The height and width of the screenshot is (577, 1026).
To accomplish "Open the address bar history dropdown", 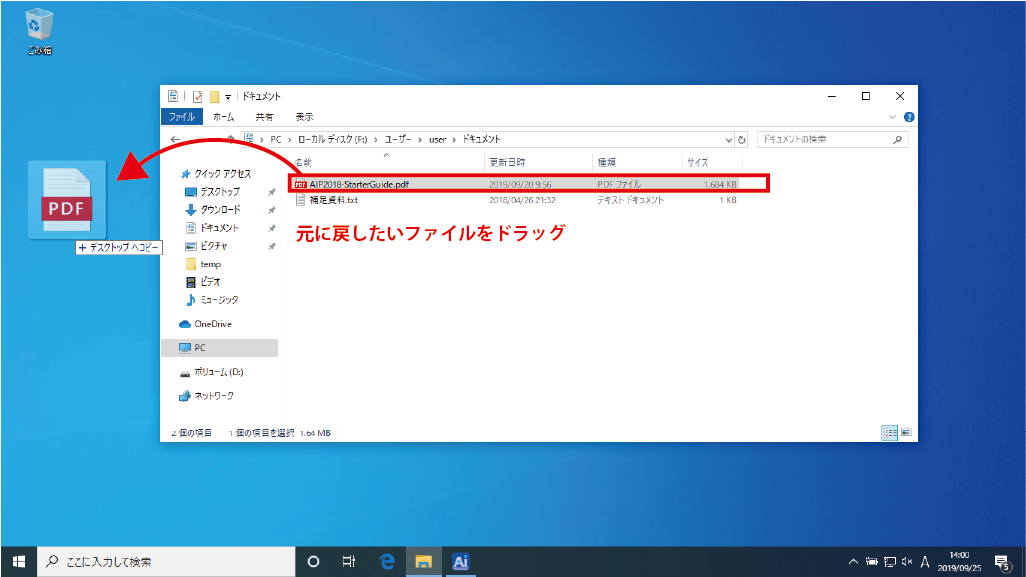I will pos(728,140).
